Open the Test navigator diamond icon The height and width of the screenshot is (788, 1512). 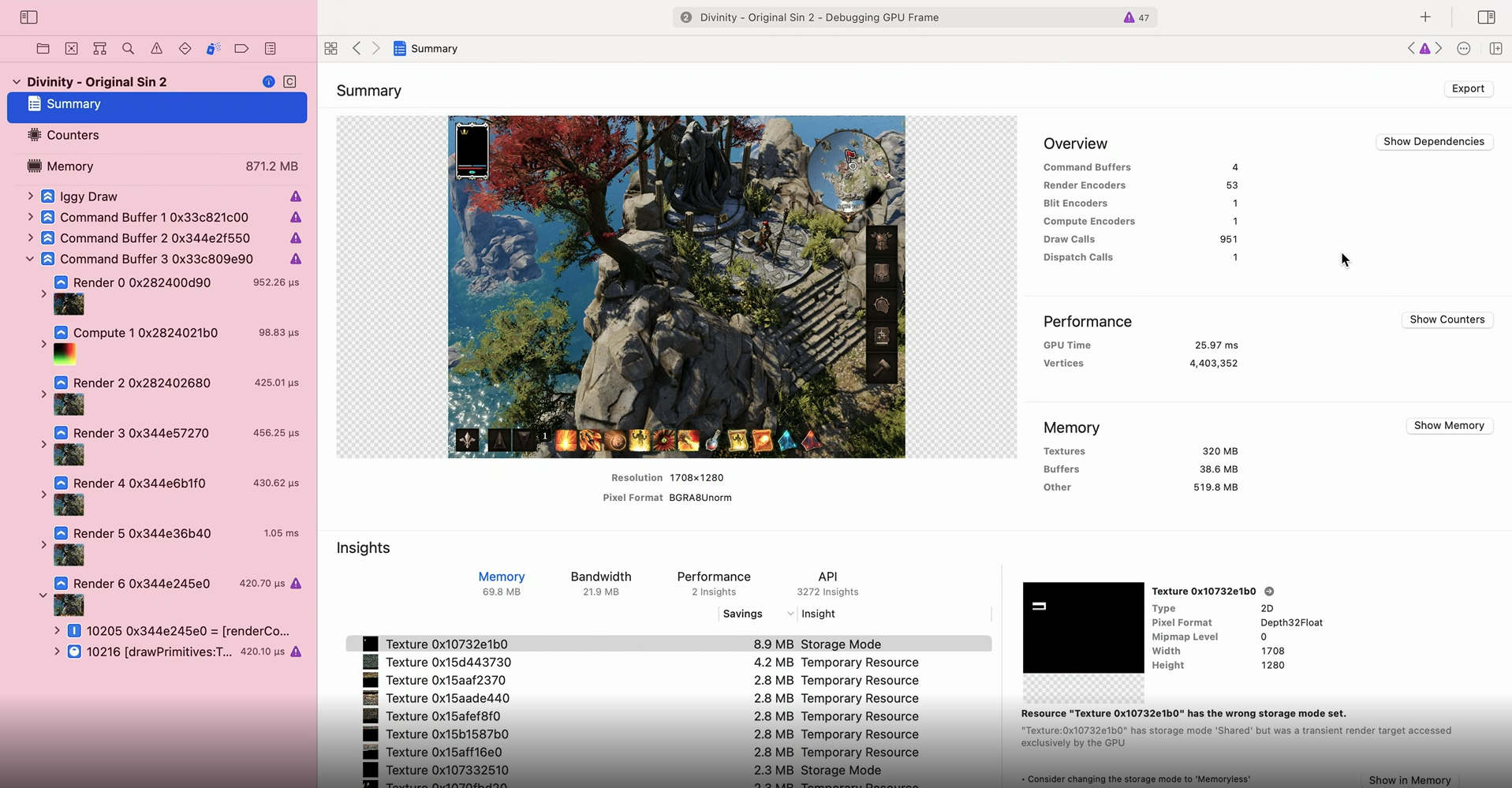pyautogui.click(x=185, y=49)
